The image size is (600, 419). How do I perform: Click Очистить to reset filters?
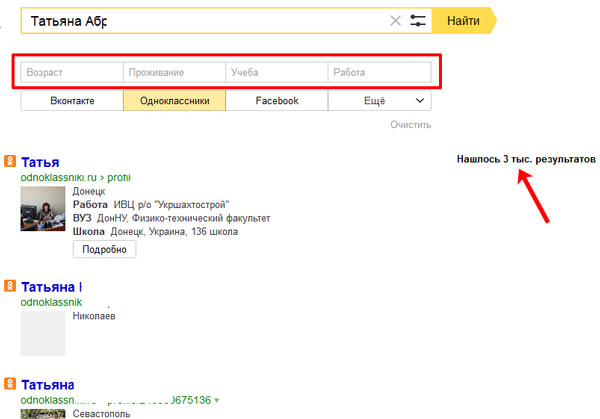pos(410,125)
